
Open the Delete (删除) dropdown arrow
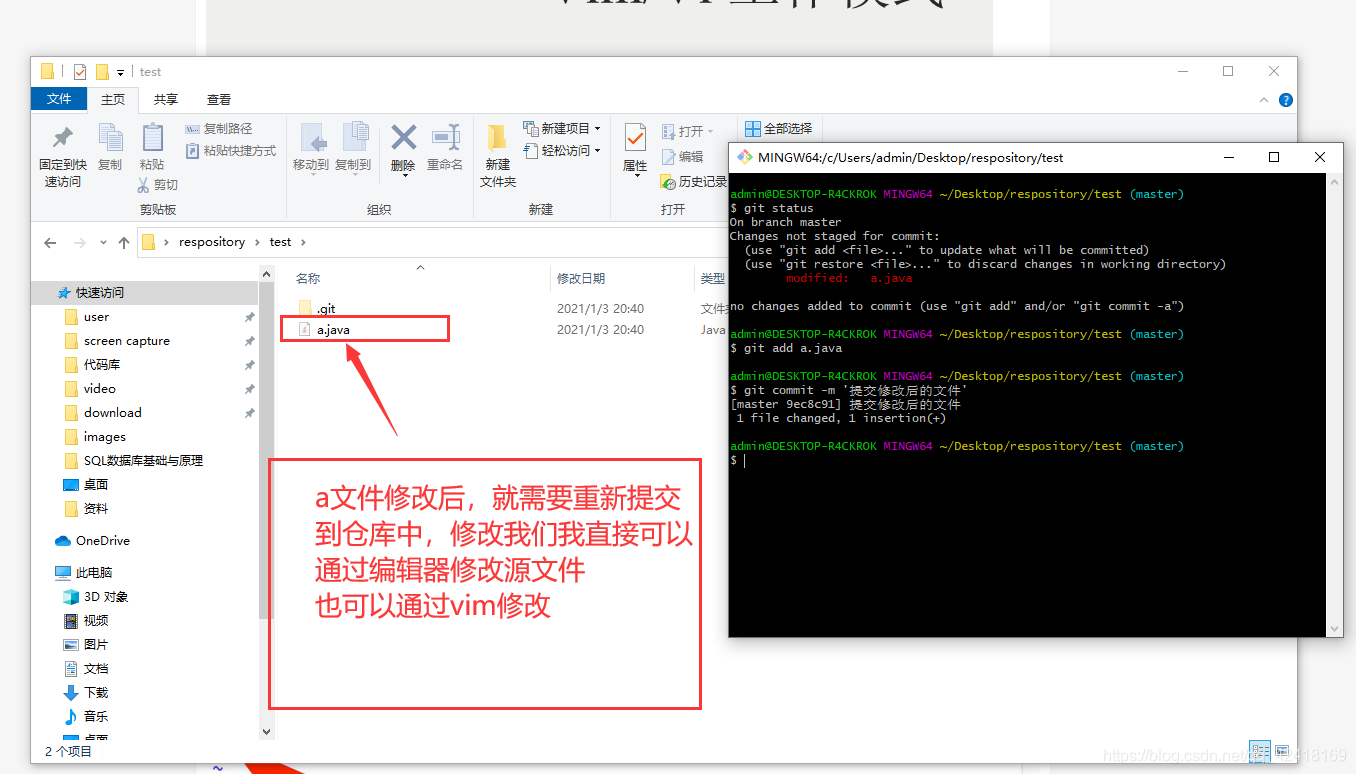[404, 177]
